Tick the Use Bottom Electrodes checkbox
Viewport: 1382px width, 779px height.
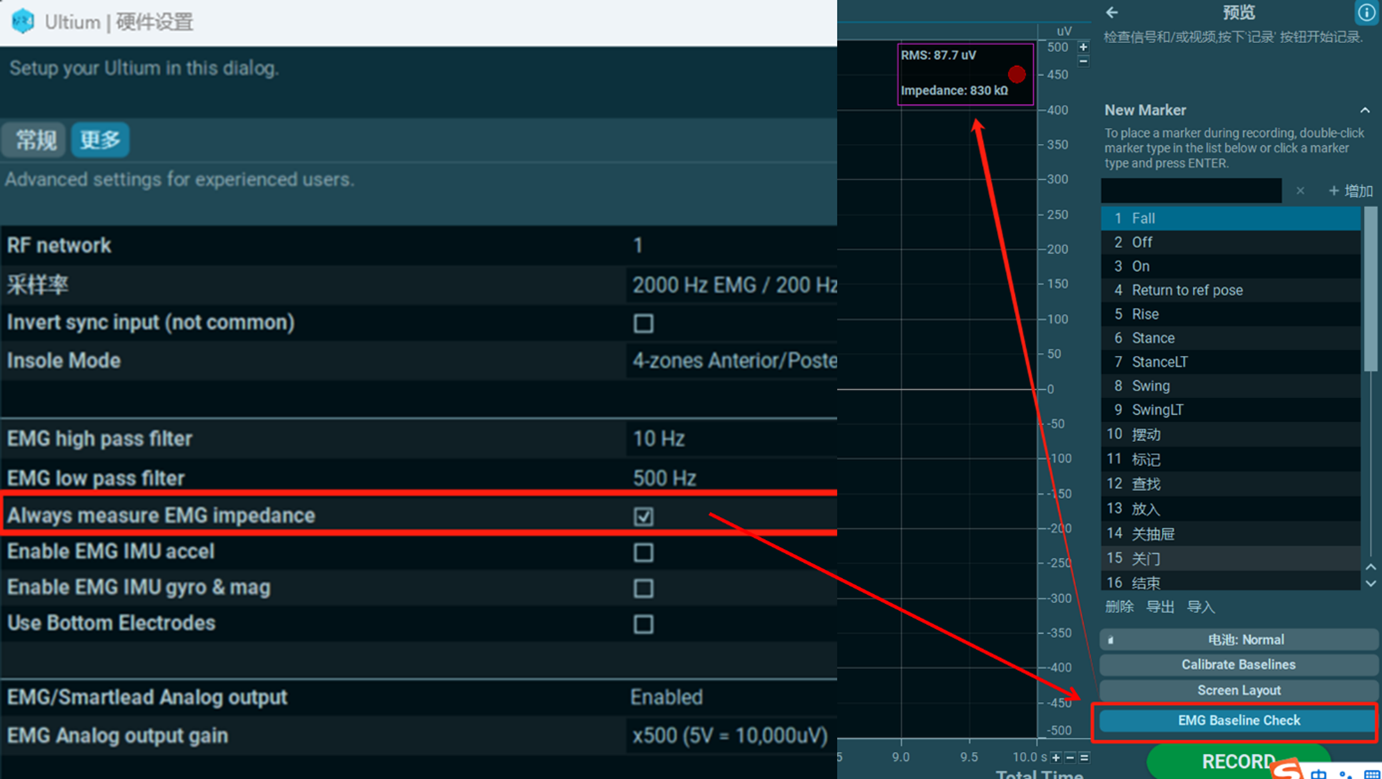(x=644, y=624)
